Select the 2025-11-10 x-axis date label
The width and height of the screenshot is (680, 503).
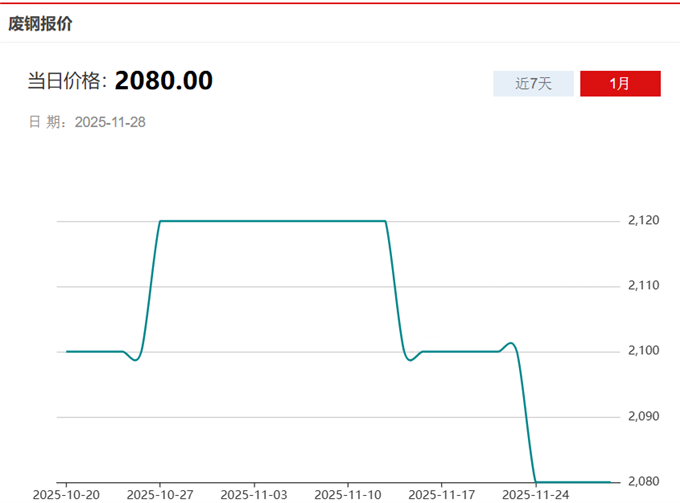[347, 494]
